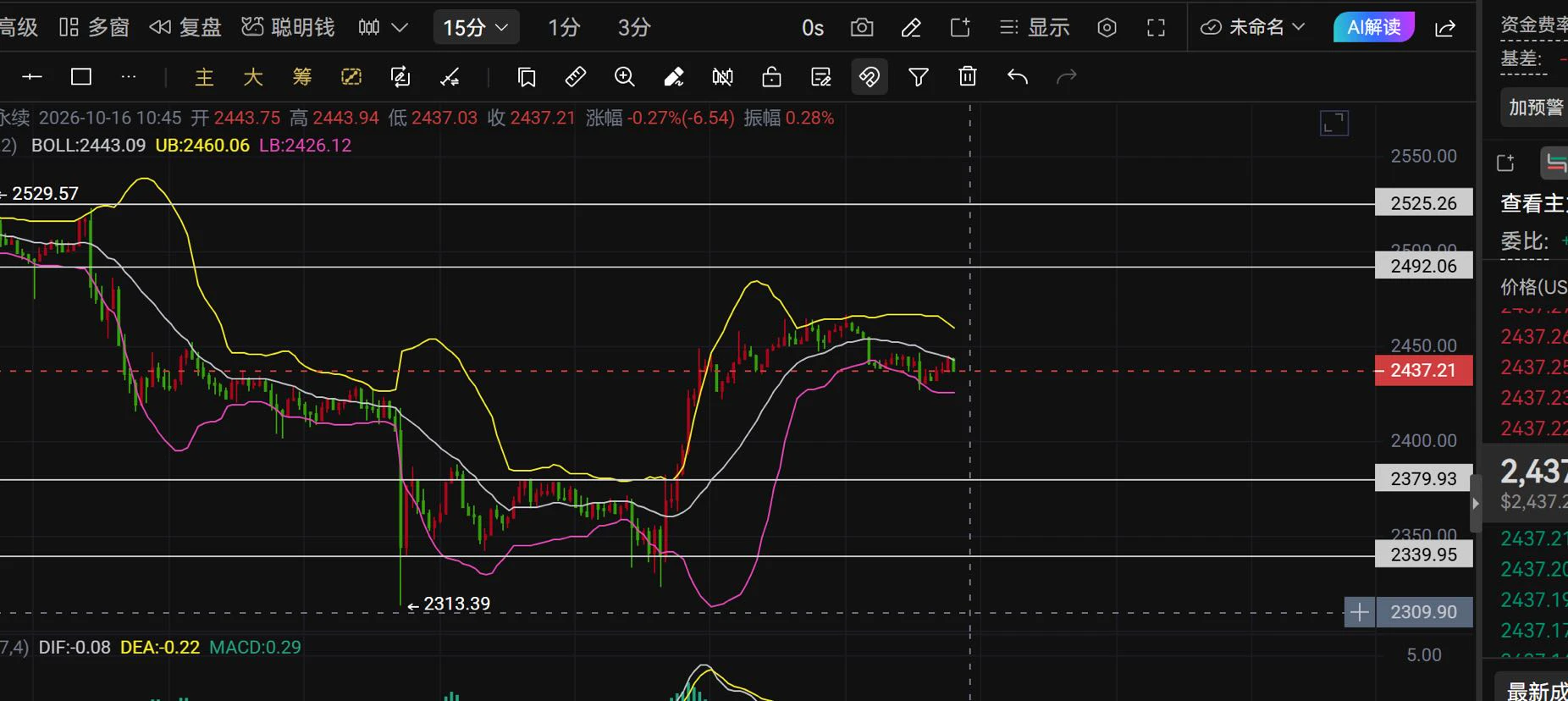Open 聪明钱 smart money feature
The height and width of the screenshot is (701, 1568).
(288, 28)
